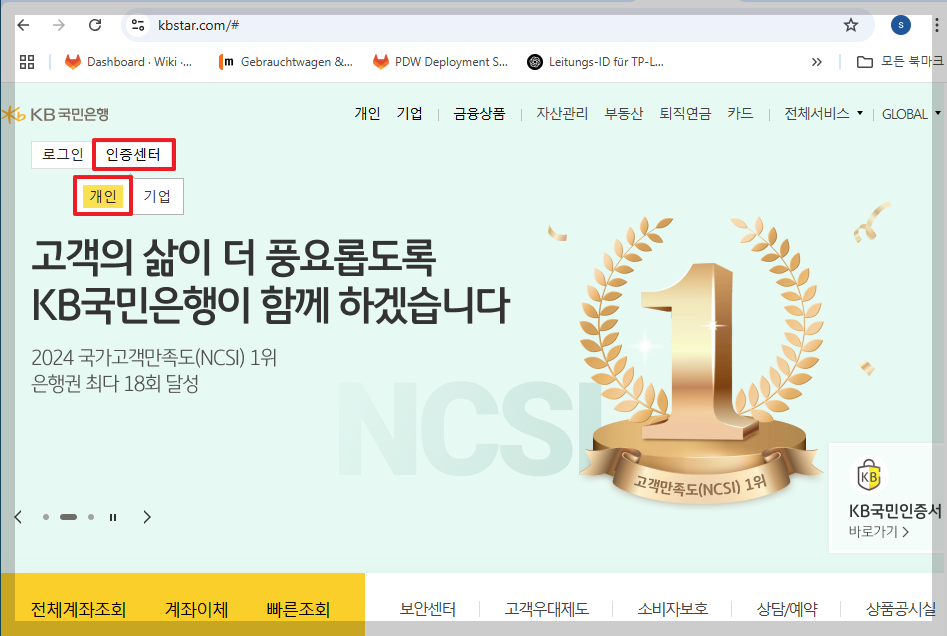Image resolution: width=947 pixels, height=636 pixels.
Task: Show next banner slide arrow
Action: pyautogui.click(x=147, y=517)
